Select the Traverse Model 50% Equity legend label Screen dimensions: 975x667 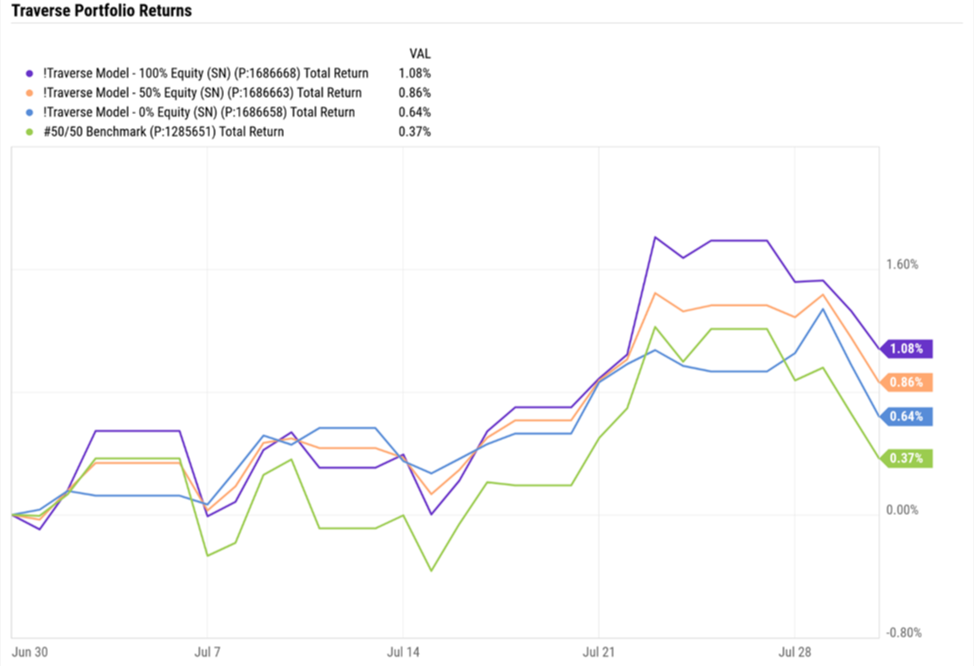tap(198, 93)
